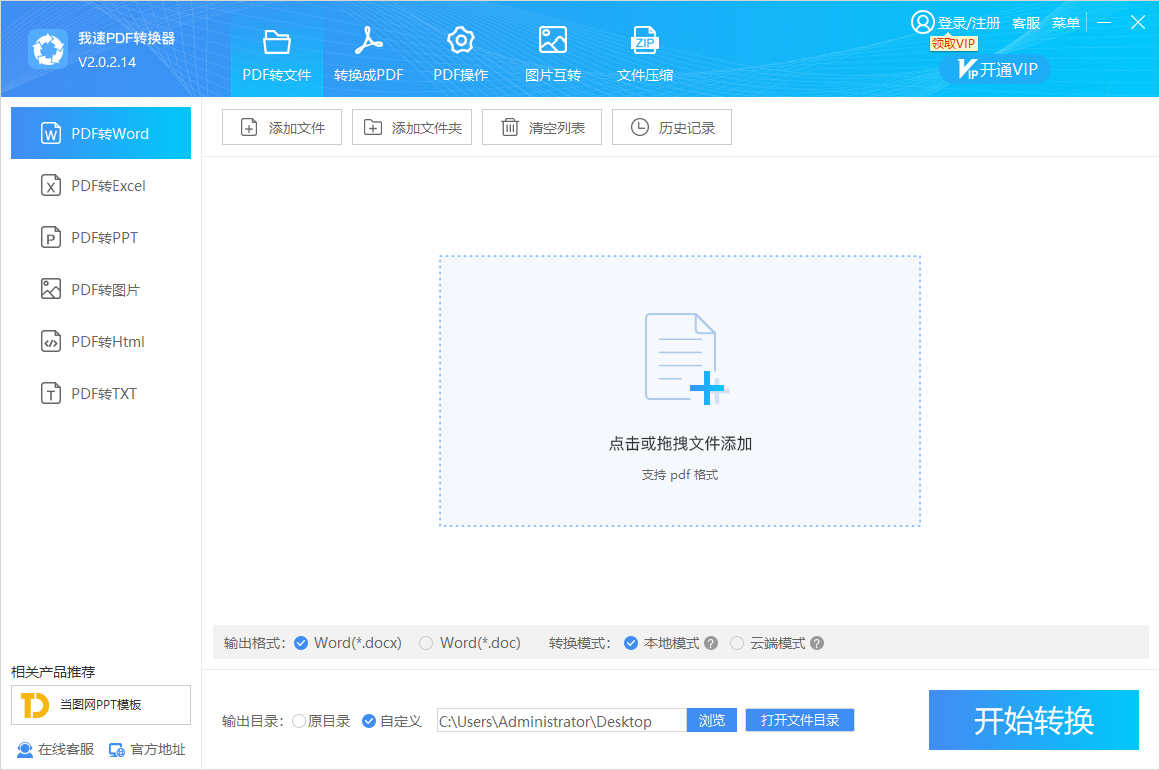Image resolution: width=1160 pixels, height=770 pixels.
Task: Open the PDF转PPT converter
Action: coord(100,237)
